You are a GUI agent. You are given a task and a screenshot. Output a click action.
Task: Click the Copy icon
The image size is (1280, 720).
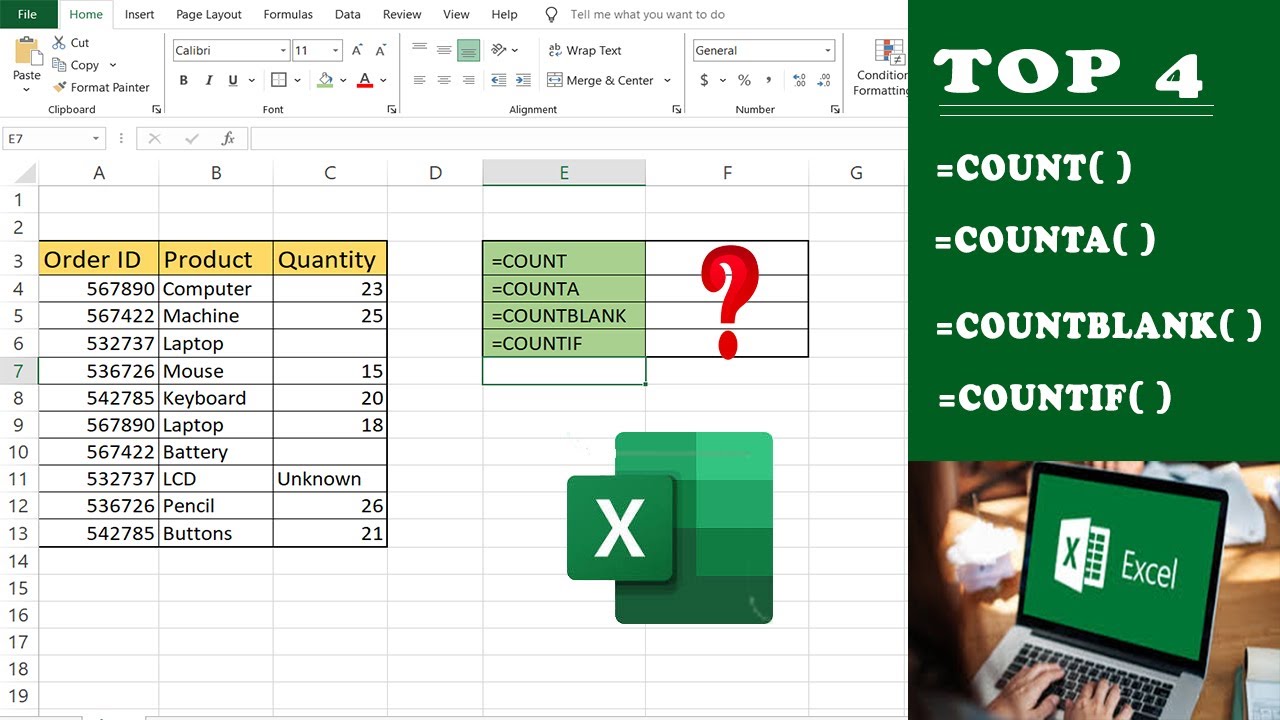(59, 65)
